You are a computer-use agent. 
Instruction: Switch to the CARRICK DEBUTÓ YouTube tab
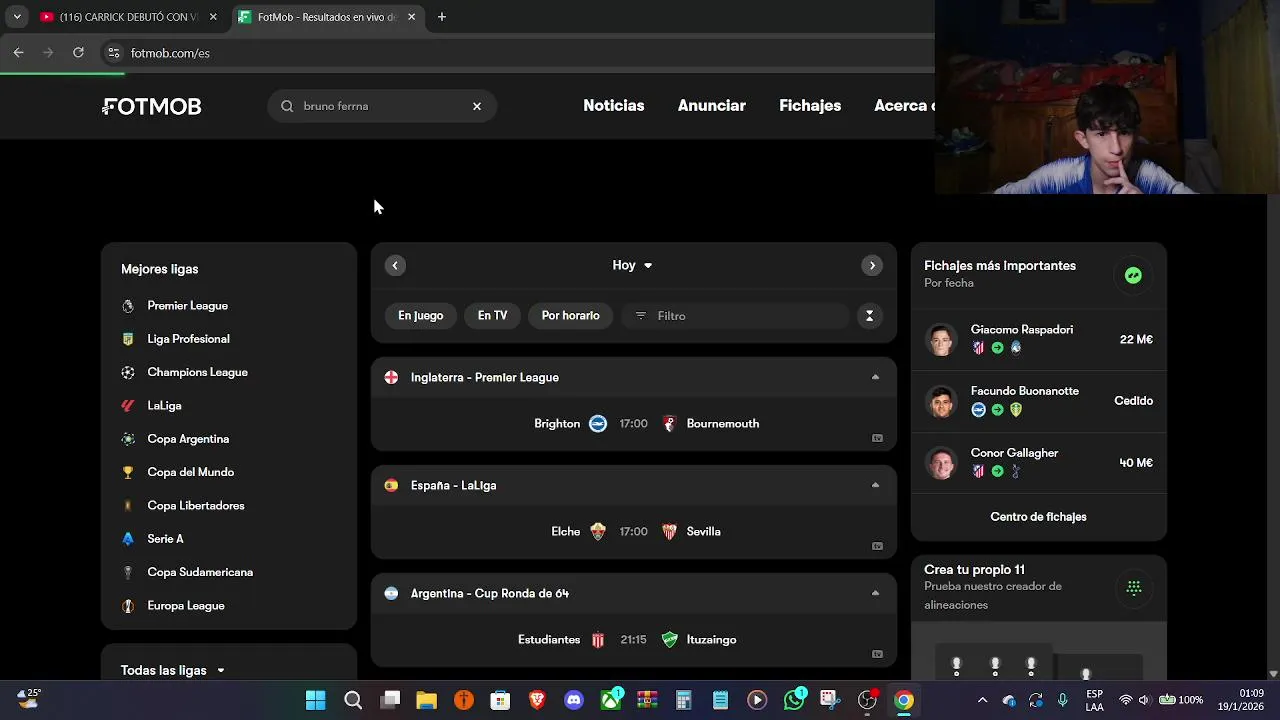point(128,17)
